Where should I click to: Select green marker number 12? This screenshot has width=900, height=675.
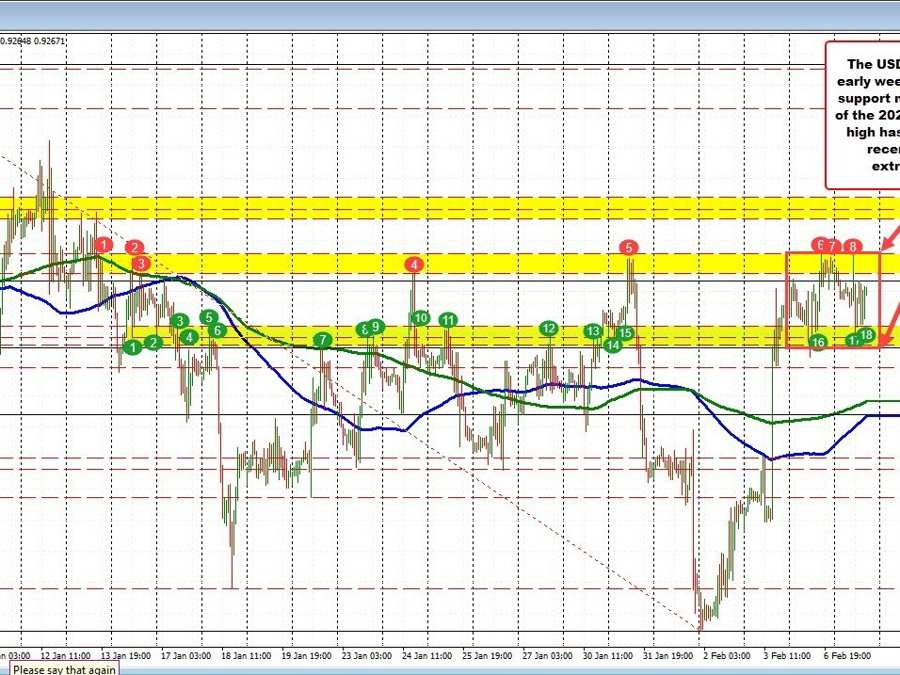coord(548,328)
